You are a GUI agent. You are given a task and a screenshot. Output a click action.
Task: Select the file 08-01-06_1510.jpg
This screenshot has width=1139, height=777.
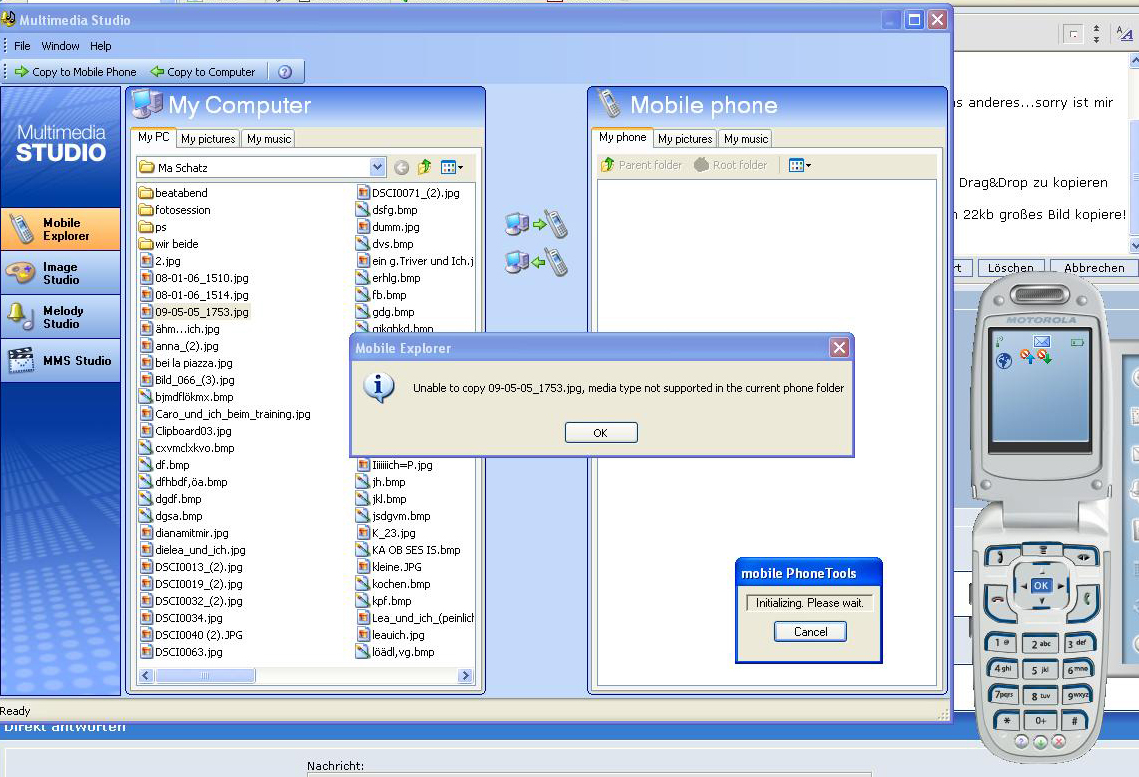point(195,278)
